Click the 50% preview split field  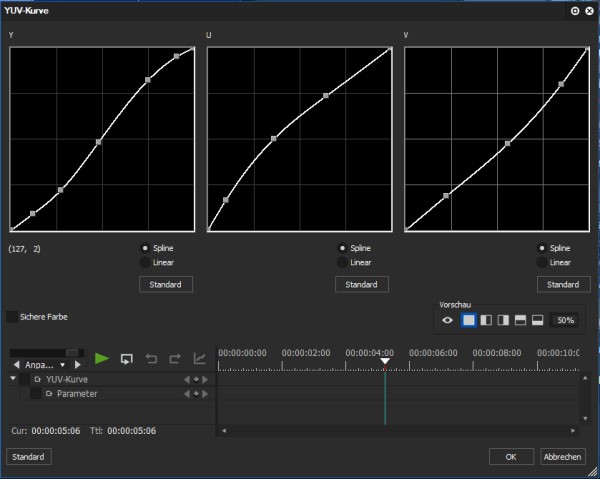point(565,320)
